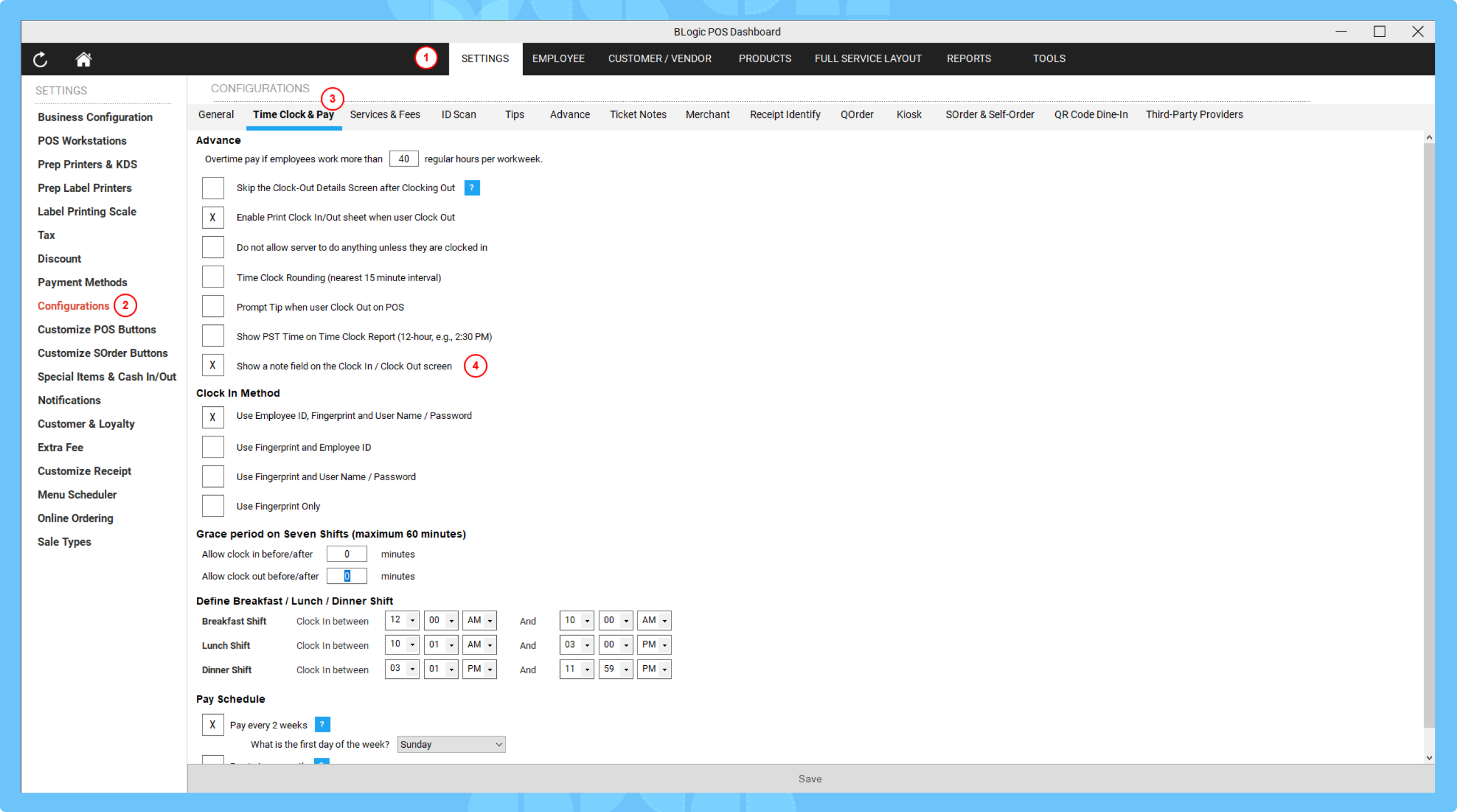
Task: Click Allow clock out before/after minutes field
Action: (x=347, y=576)
